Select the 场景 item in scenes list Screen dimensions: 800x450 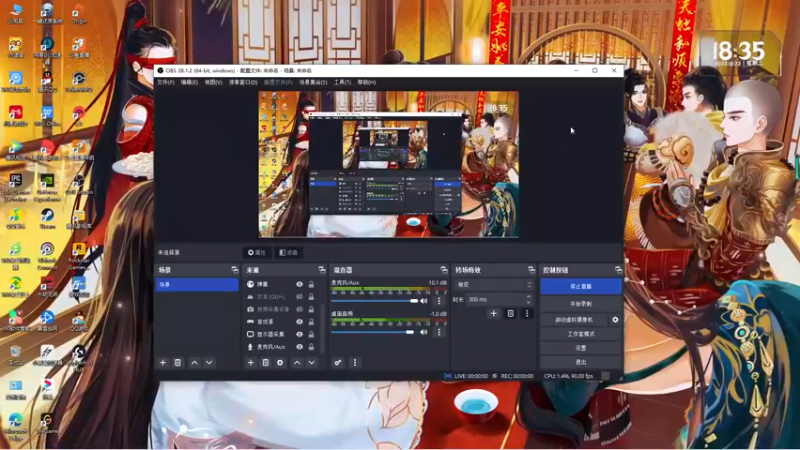click(197, 285)
